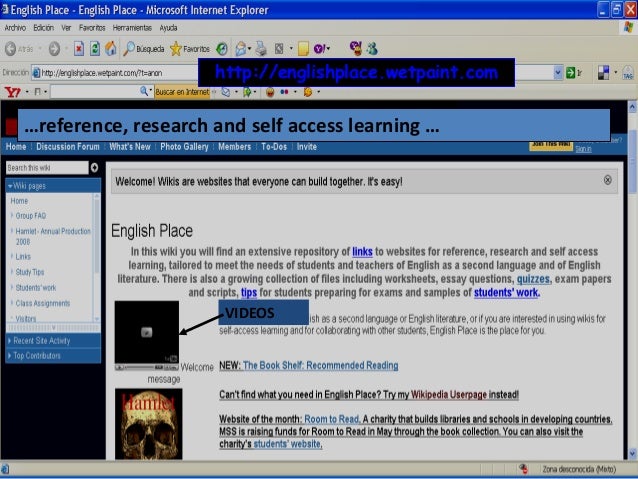This screenshot has height=479, width=638.
Task: Open the 'quizzes' hyperlink
Action: click(x=533, y=279)
